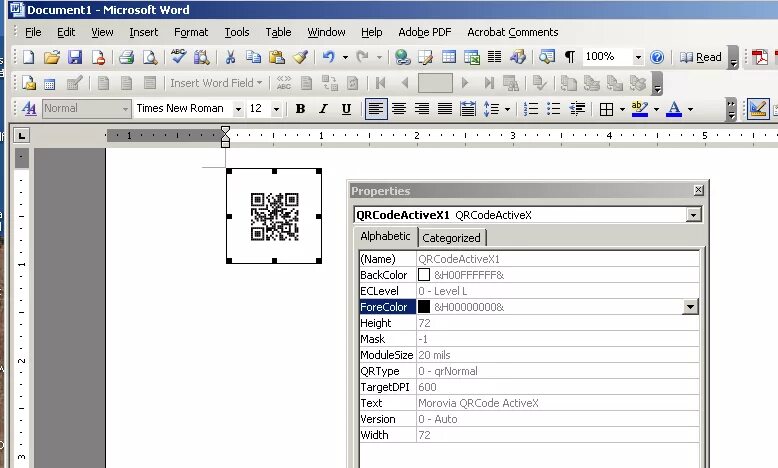Insert Table icon
Image resolution: width=778 pixels, height=468 pixels.
point(449,57)
